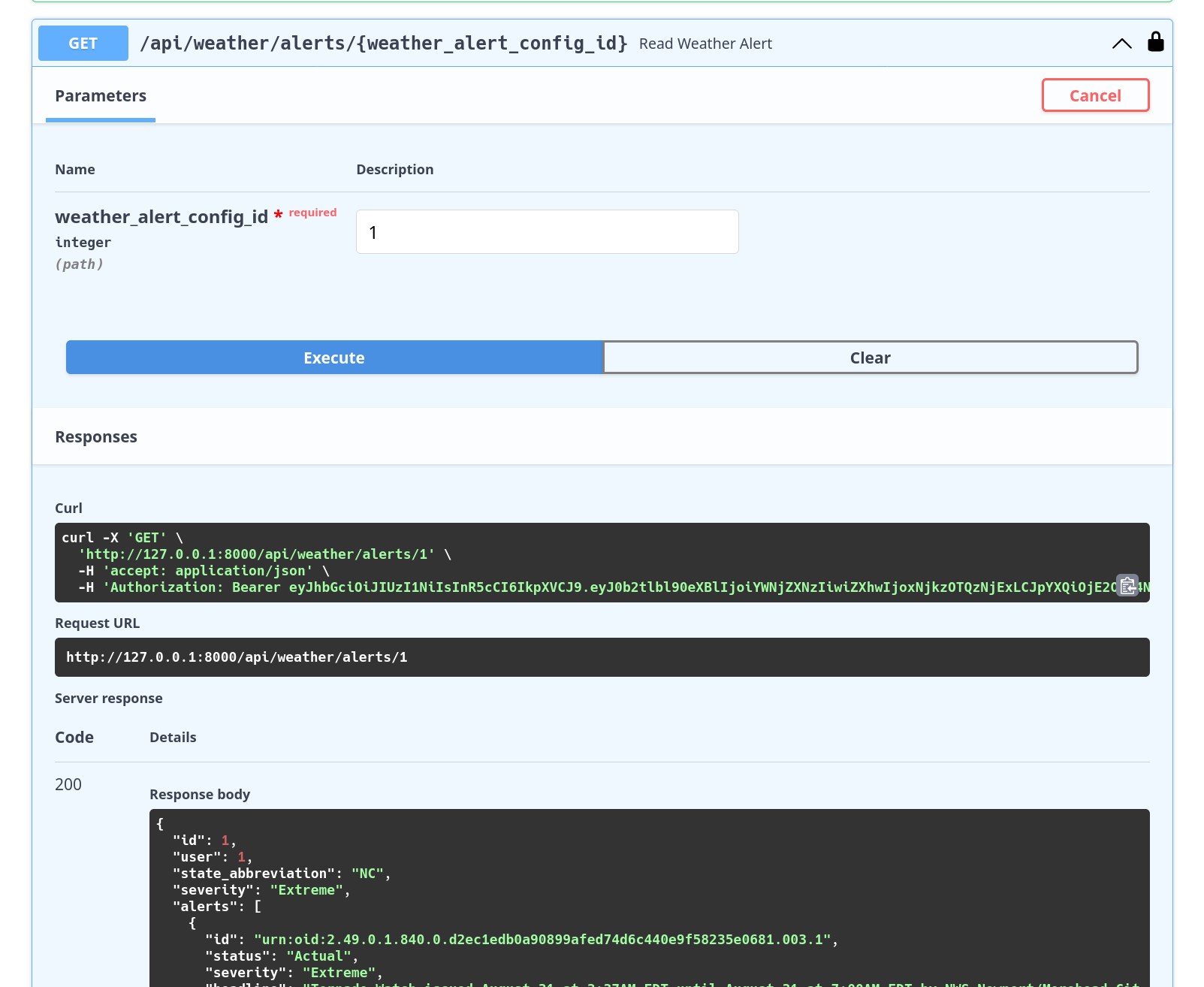The width and height of the screenshot is (1204, 987).
Task: Click the authorization lock icon
Action: [x=1155, y=42]
